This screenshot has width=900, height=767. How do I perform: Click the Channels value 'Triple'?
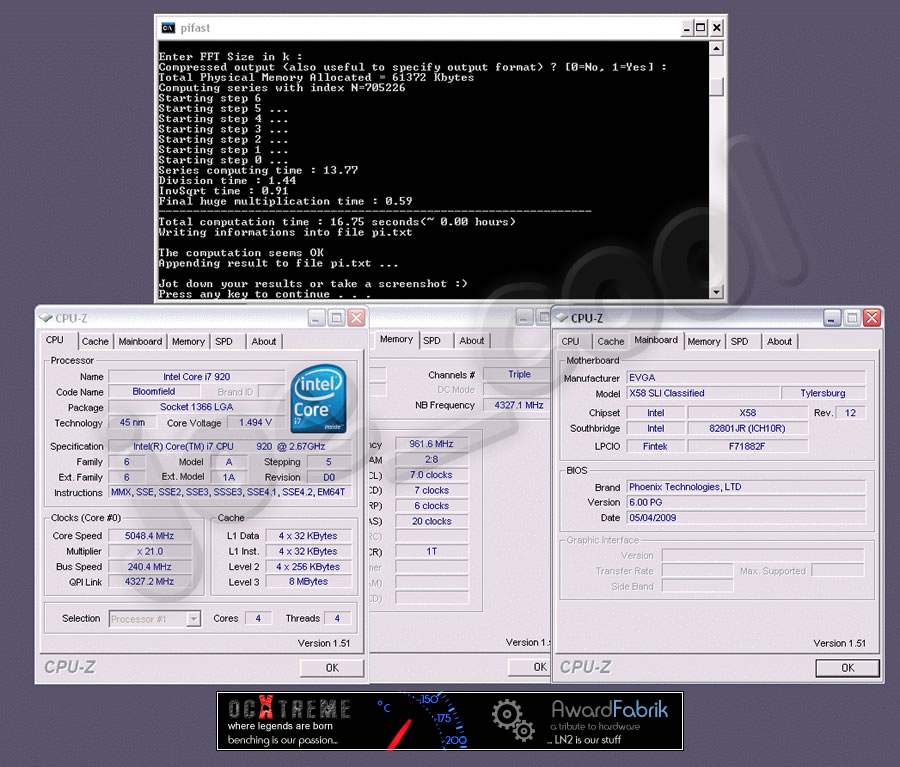pyautogui.click(x=518, y=374)
